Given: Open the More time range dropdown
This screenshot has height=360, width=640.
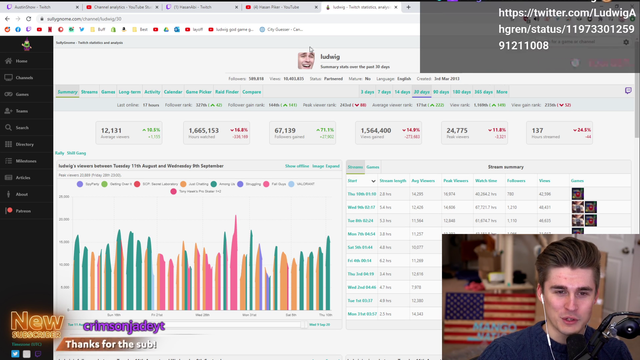Looking at the screenshot, I should point(502,92).
